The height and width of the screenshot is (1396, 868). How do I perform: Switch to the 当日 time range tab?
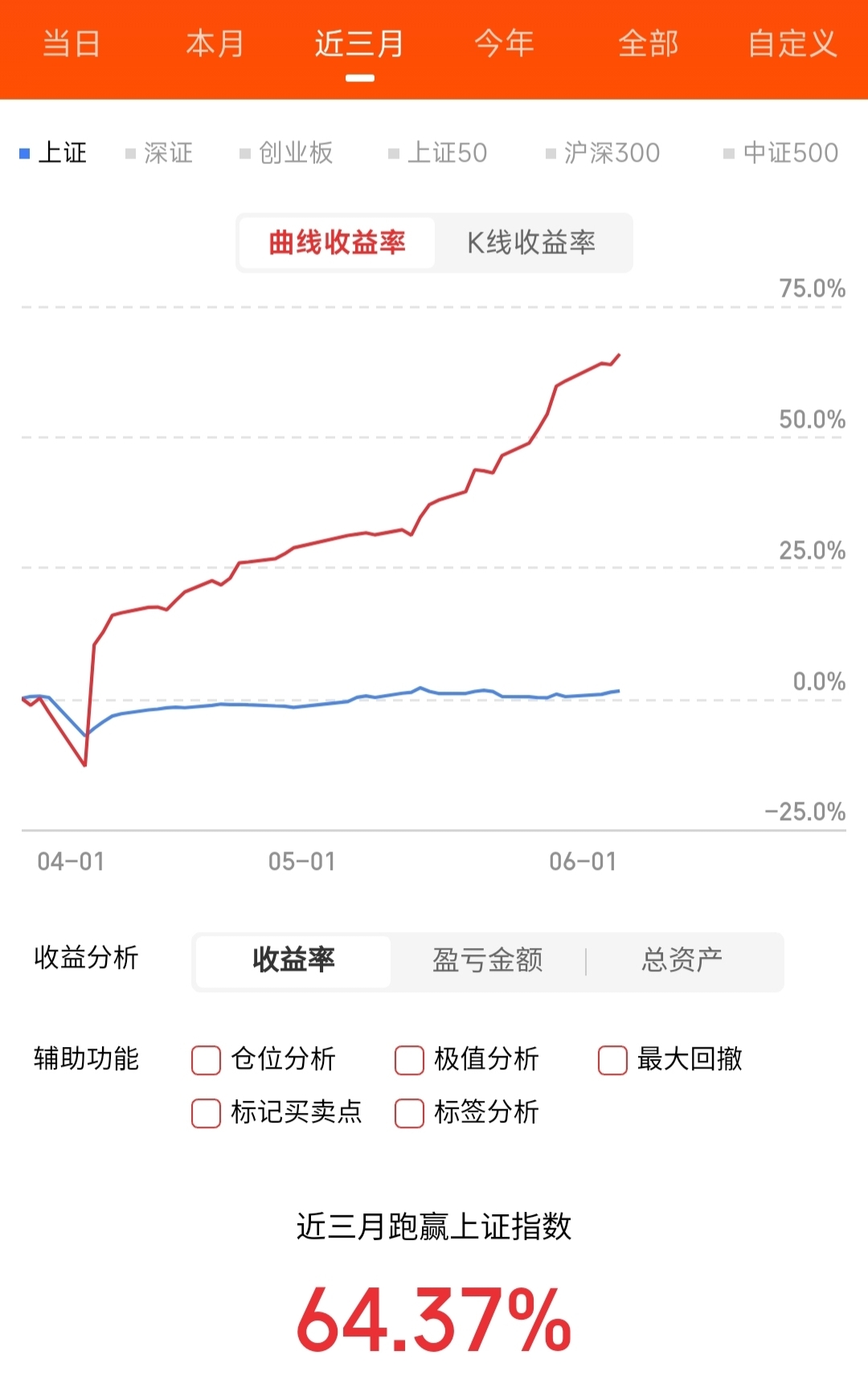(71, 44)
